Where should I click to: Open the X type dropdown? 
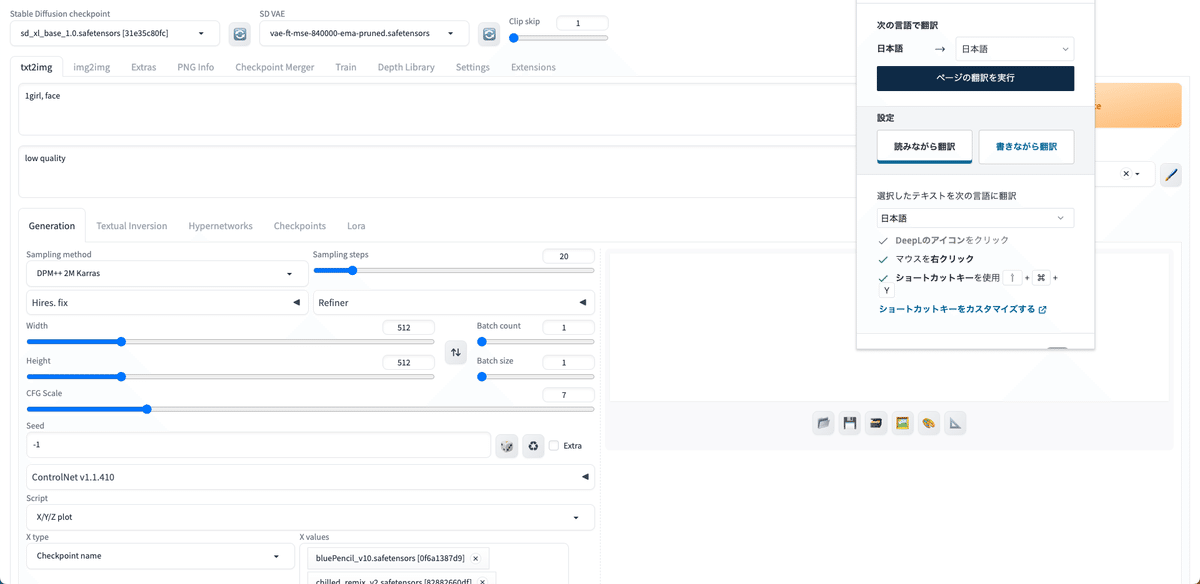point(160,556)
